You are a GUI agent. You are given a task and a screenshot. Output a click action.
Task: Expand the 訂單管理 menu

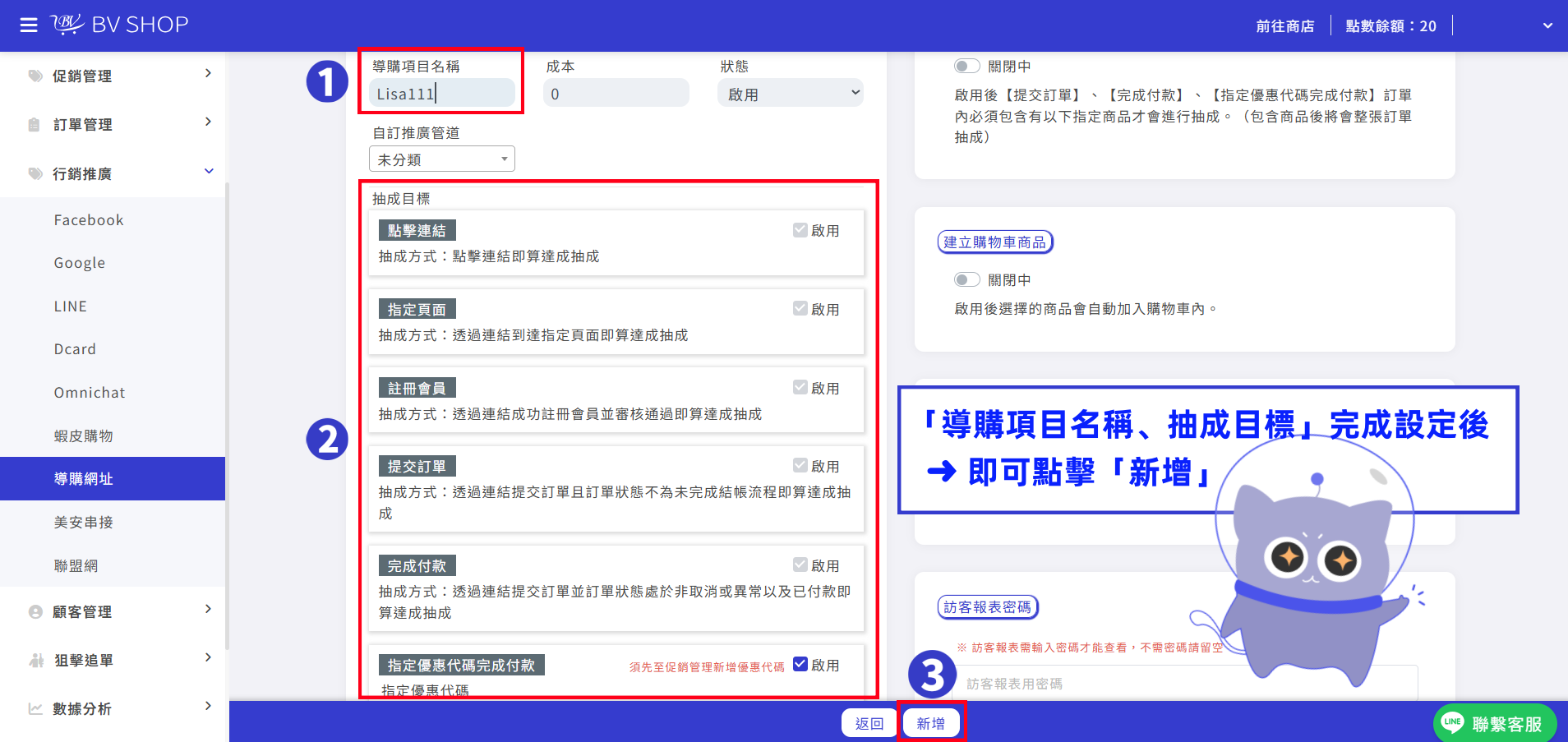click(x=208, y=122)
